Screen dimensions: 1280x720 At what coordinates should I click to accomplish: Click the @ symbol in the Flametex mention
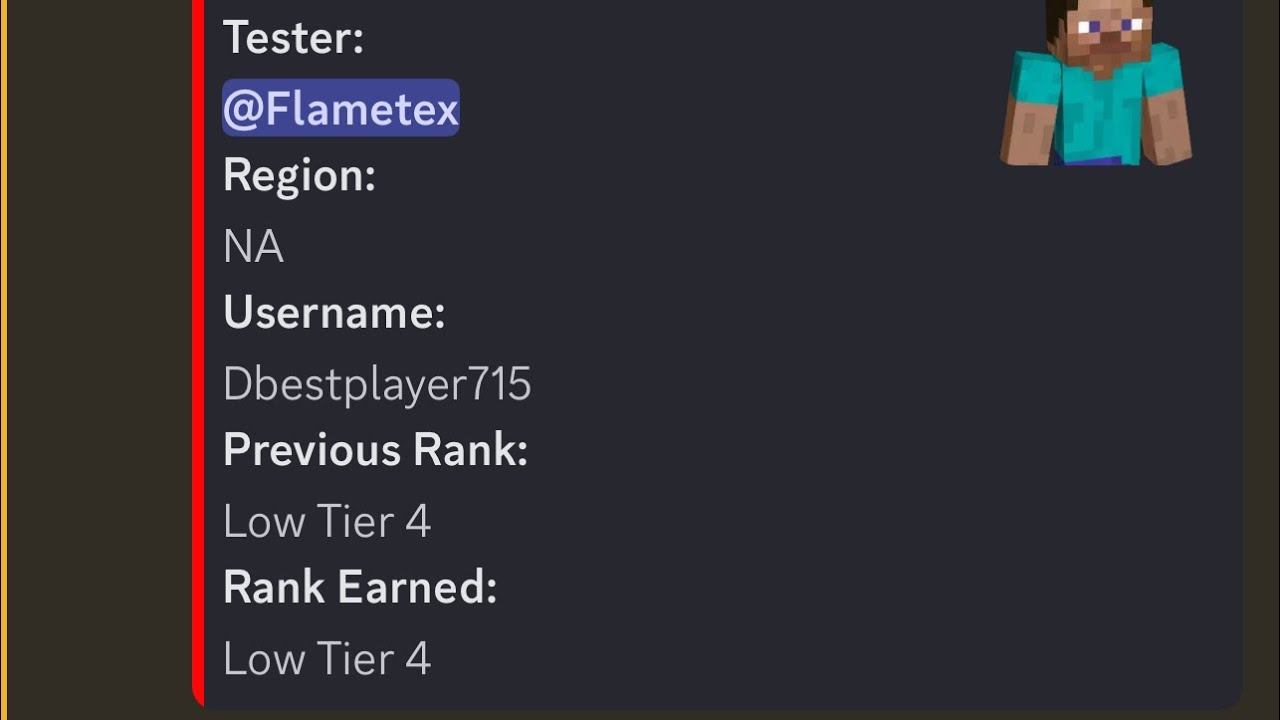pyautogui.click(x=241, y=109)
